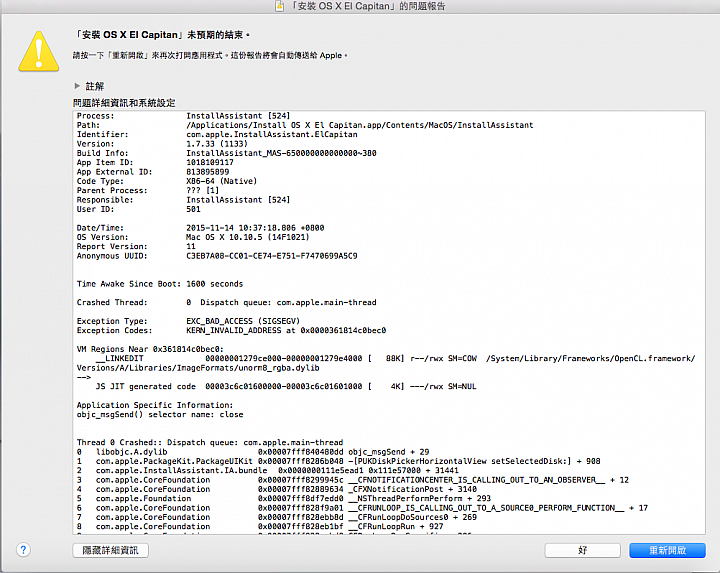
Task: Click the 好 OK button
Action: 583,550
